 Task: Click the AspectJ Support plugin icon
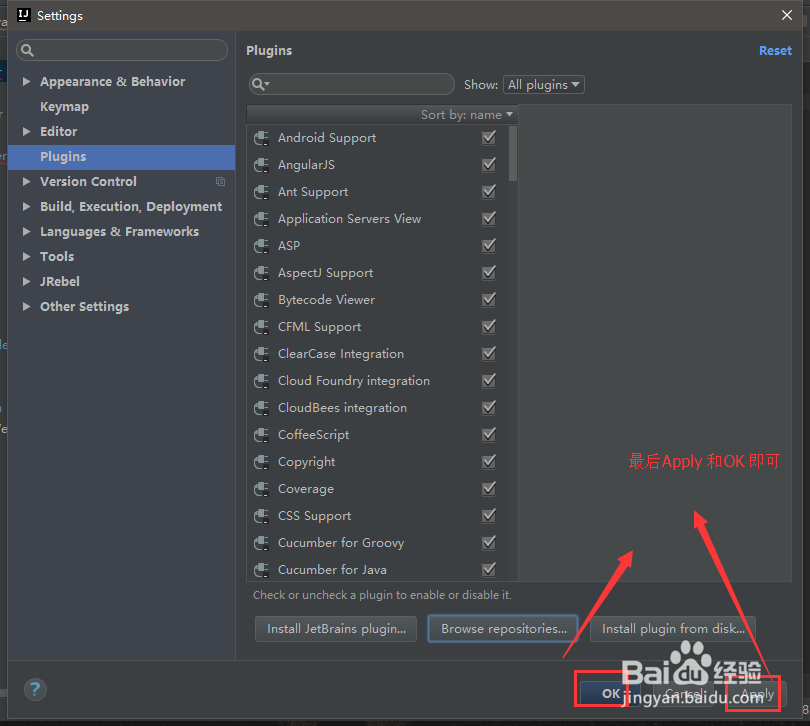(261, 273)
